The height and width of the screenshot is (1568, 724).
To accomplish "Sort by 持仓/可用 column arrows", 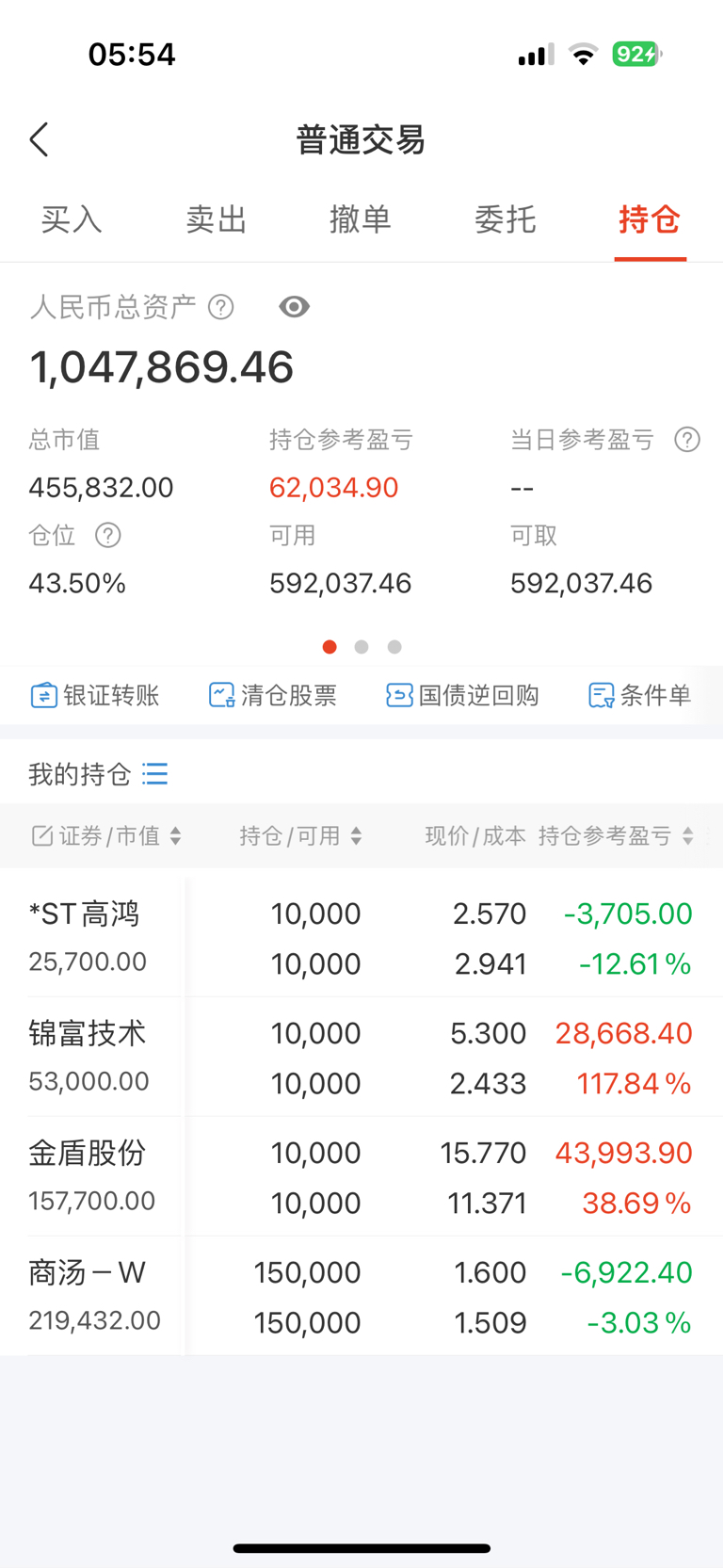I will [x=356, y=836].
